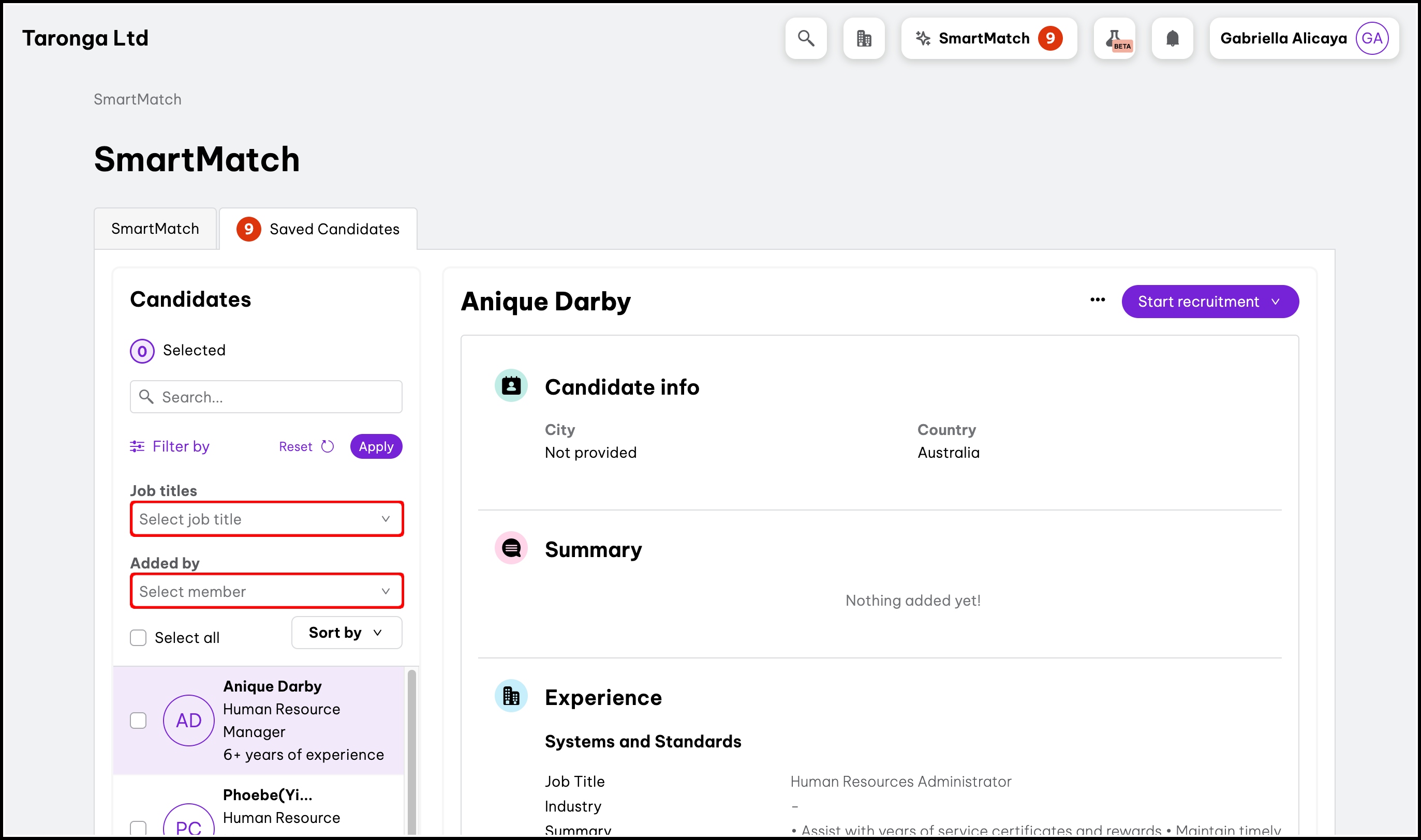Click the 'Systems and Standards' experience heading
This screenshot has width=1421, height=840.
[x=643, y=742]
